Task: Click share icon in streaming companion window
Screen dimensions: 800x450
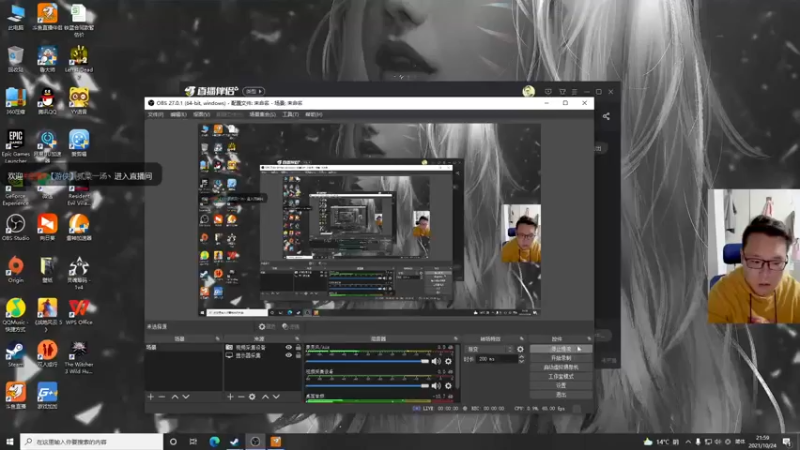Action: 606,116
